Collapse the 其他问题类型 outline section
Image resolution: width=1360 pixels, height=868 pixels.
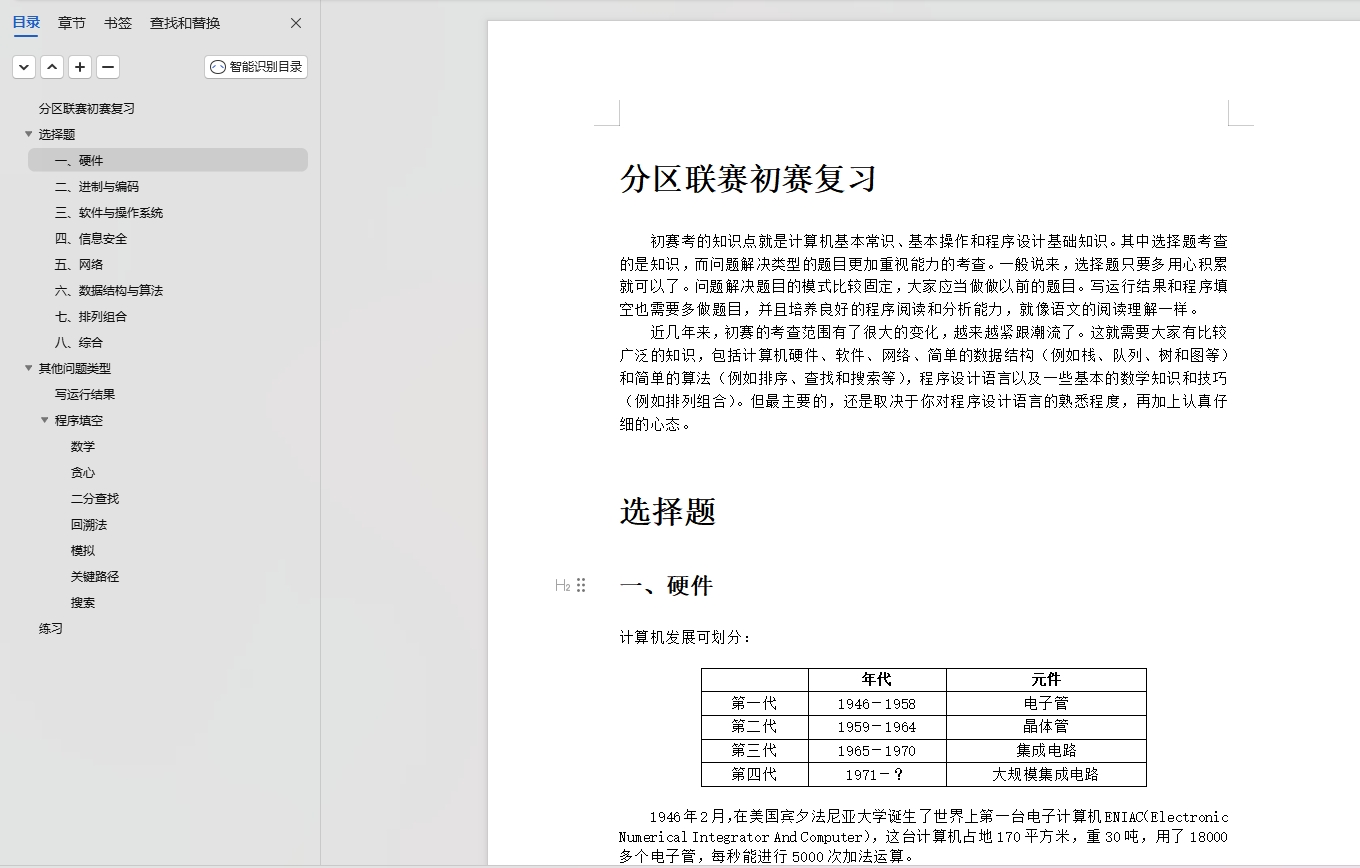click(28, 368)
